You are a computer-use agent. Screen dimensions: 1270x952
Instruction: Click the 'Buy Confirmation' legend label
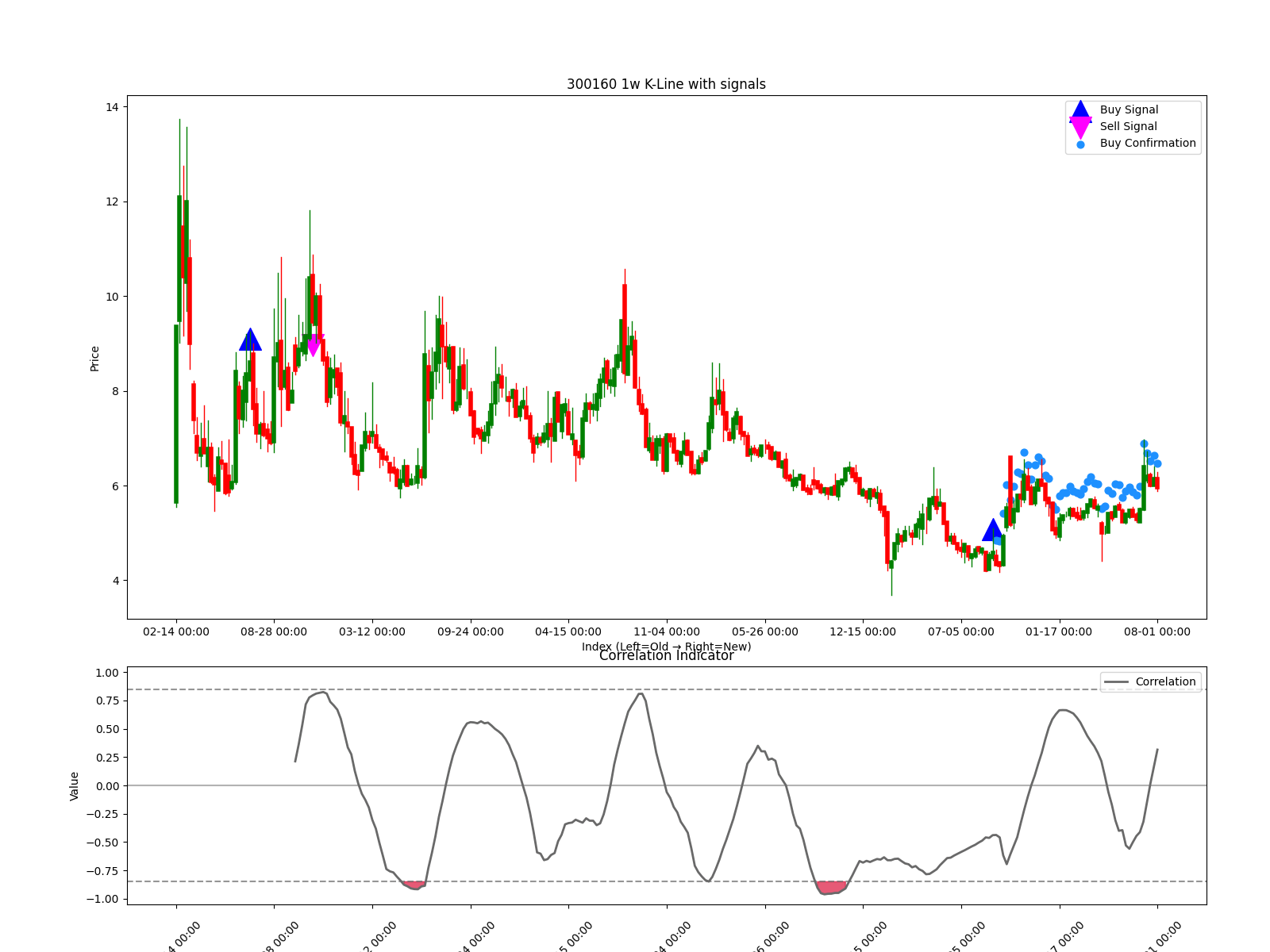tap(1148, 144)
